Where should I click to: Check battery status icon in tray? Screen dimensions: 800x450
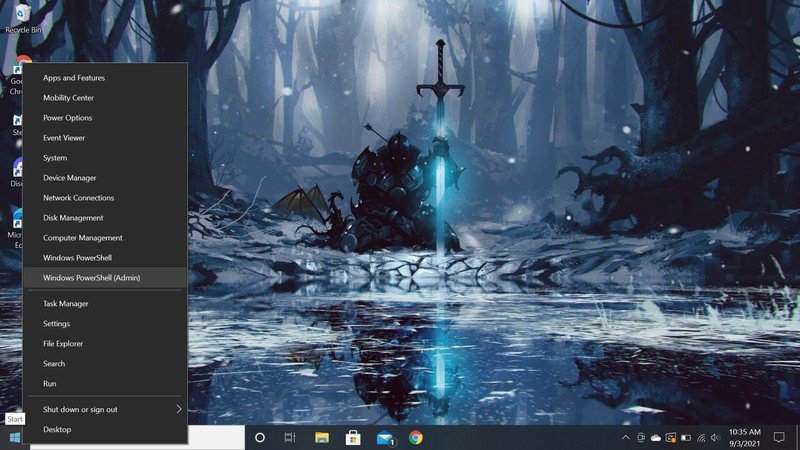click(686, 438)
